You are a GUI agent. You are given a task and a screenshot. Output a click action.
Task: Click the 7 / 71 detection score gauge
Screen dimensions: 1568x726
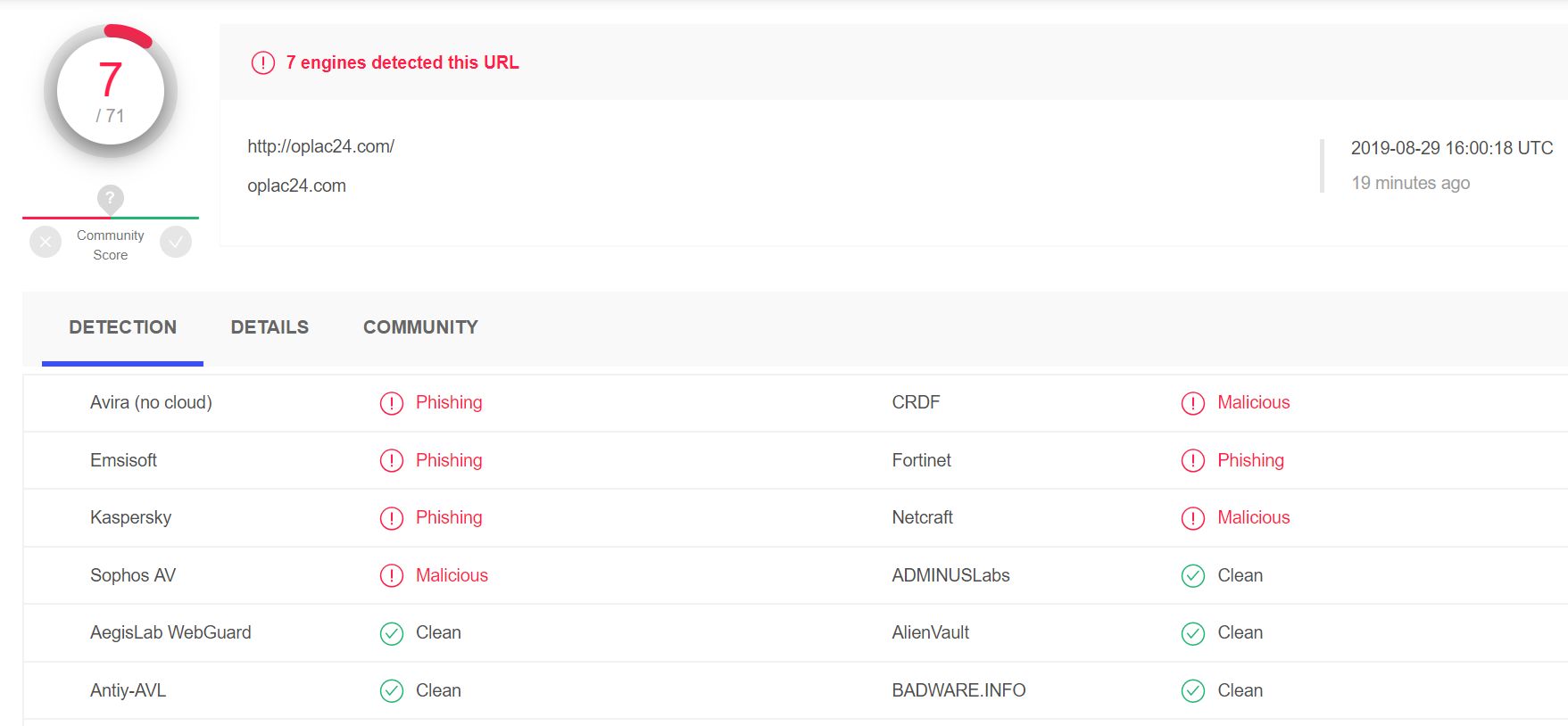tap(111, 91)
